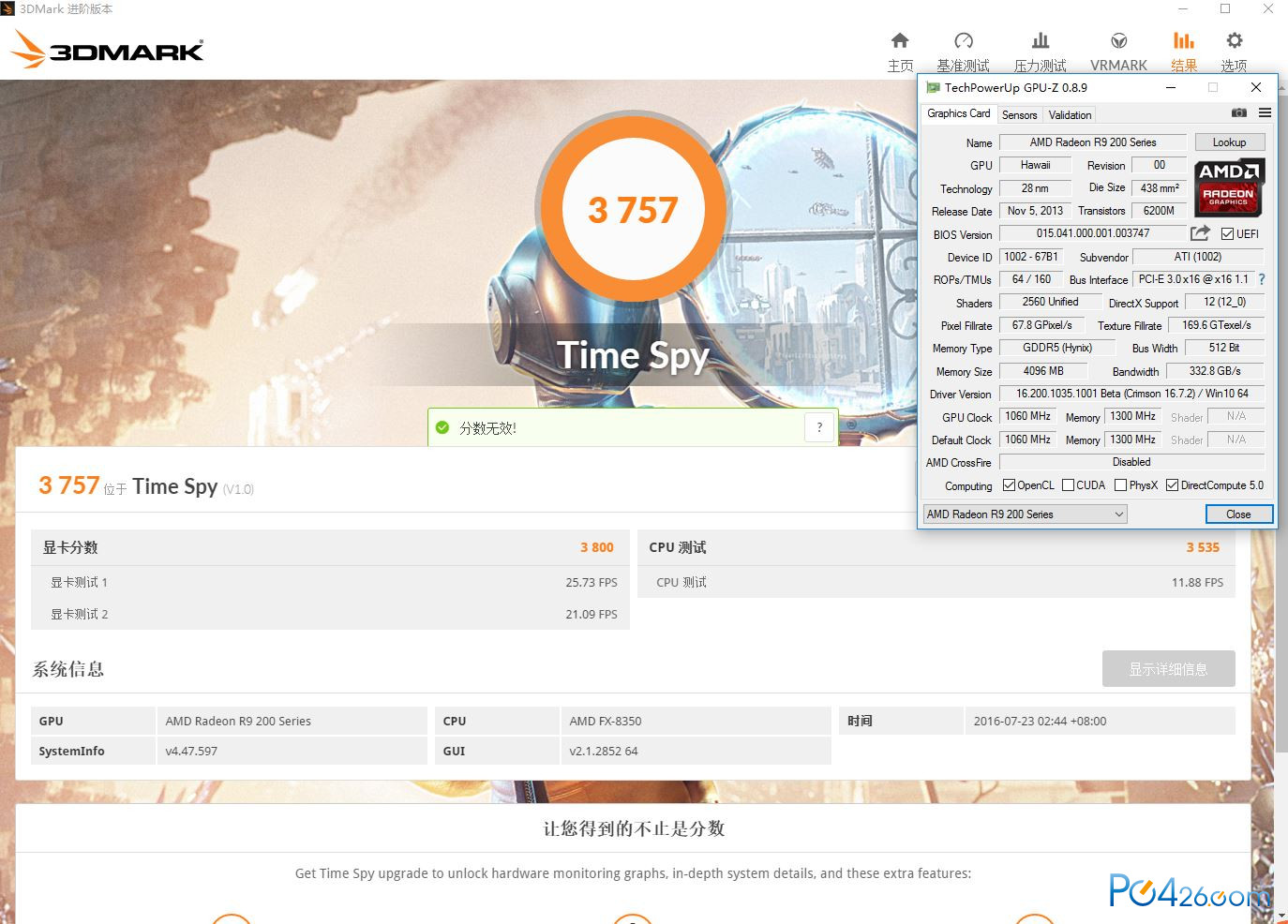Click the 分数无效! warning text

coord(487,428)
